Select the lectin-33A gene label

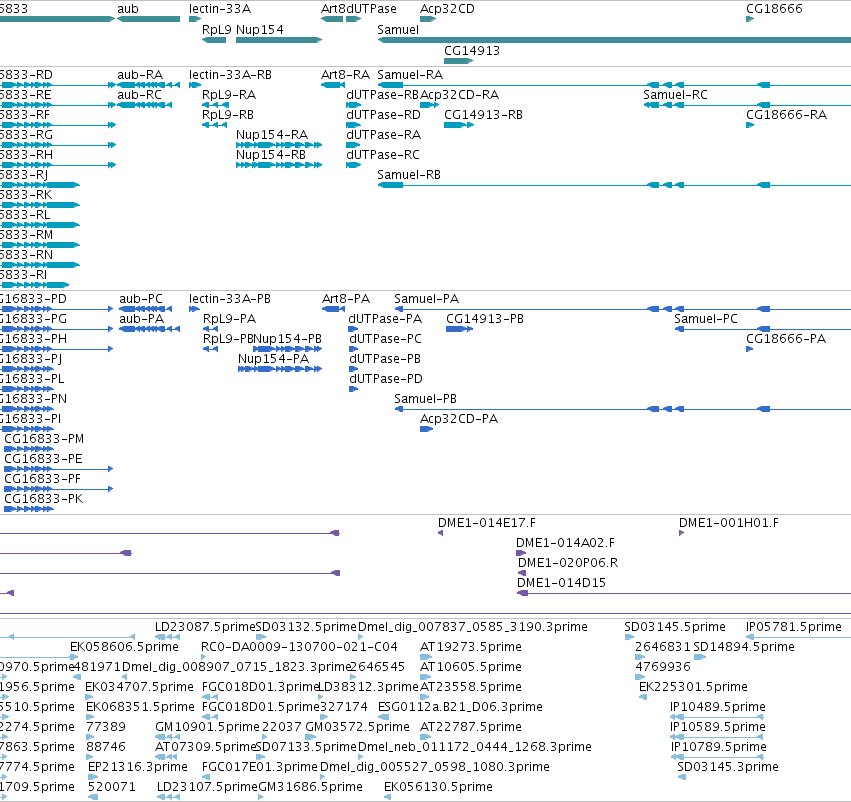tap(220, 9)
